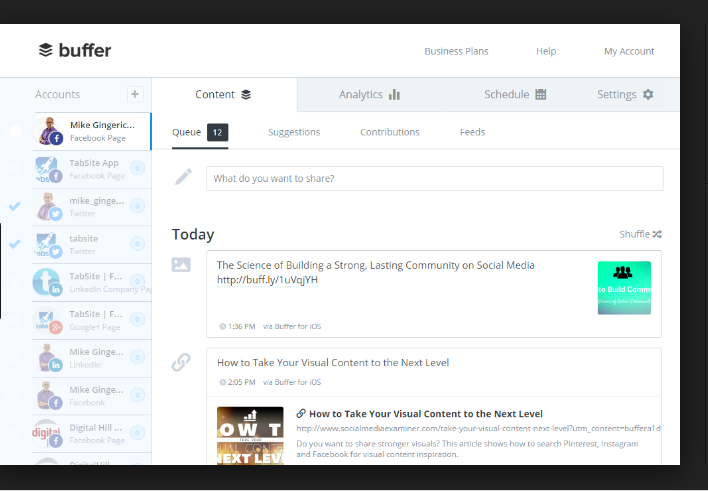Click Shuffle to reorder the queue
The image size is (708, 491).
point(640,234)
